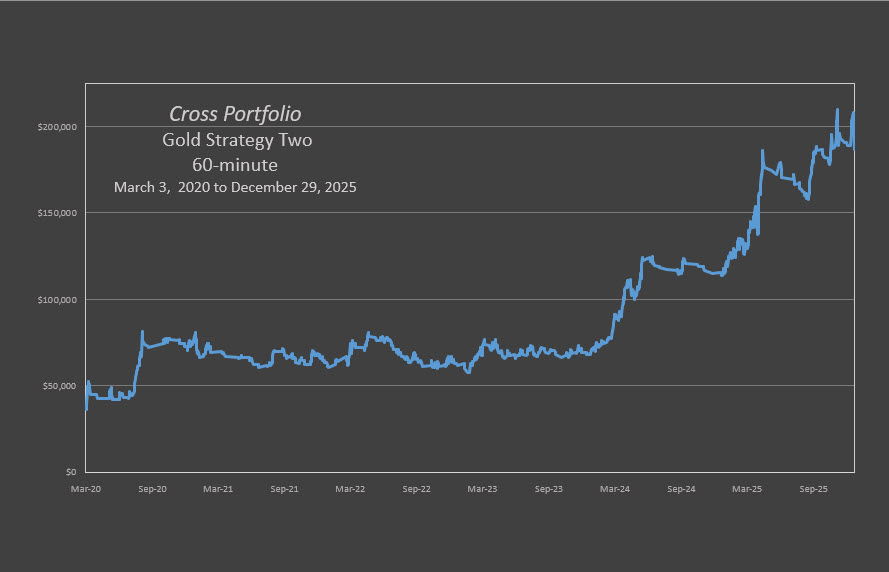The width and height of the screenshot is (889, 572).
Task: Click the Sep-21 x-axis label
Action: tap(285, 490)
